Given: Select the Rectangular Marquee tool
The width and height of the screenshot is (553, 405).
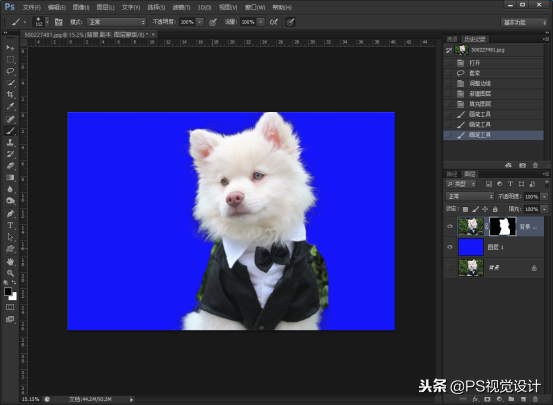Looking at the screenshot, I should (x=10, y=59).
